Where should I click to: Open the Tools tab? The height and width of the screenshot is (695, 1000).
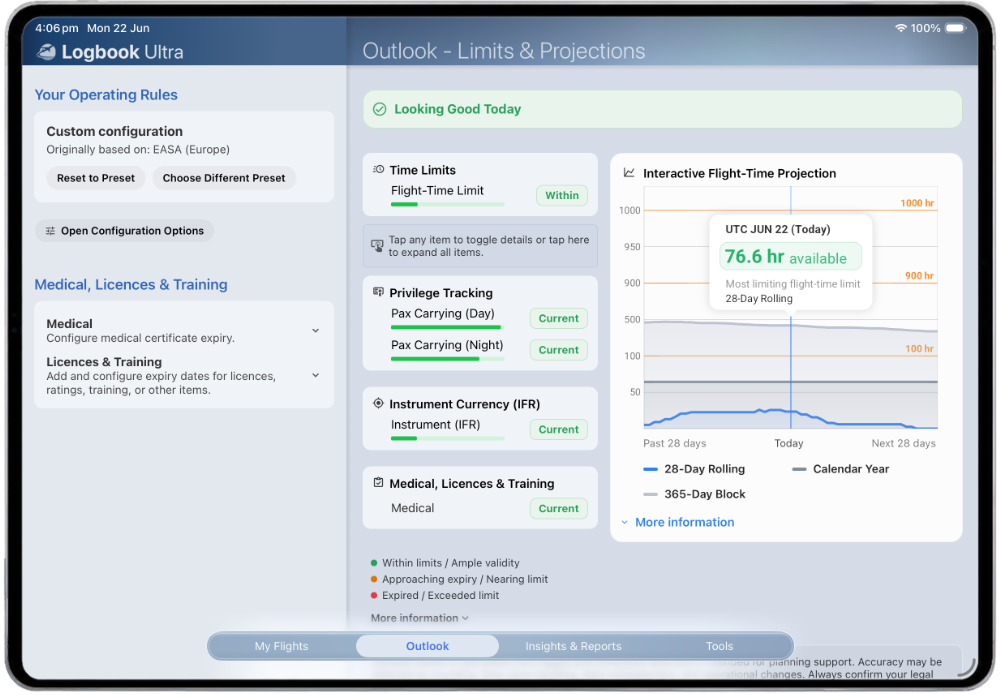pos(719,647)
